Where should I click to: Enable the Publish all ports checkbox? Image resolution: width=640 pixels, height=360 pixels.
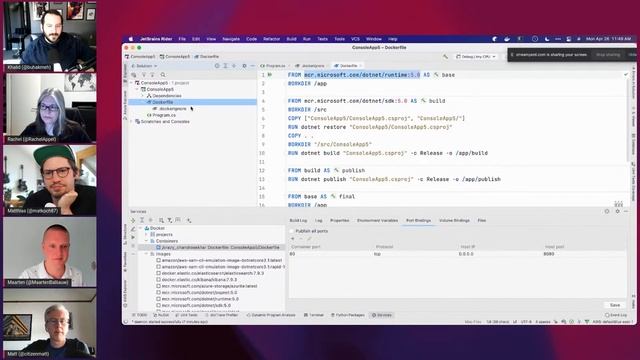click(292, 231)
